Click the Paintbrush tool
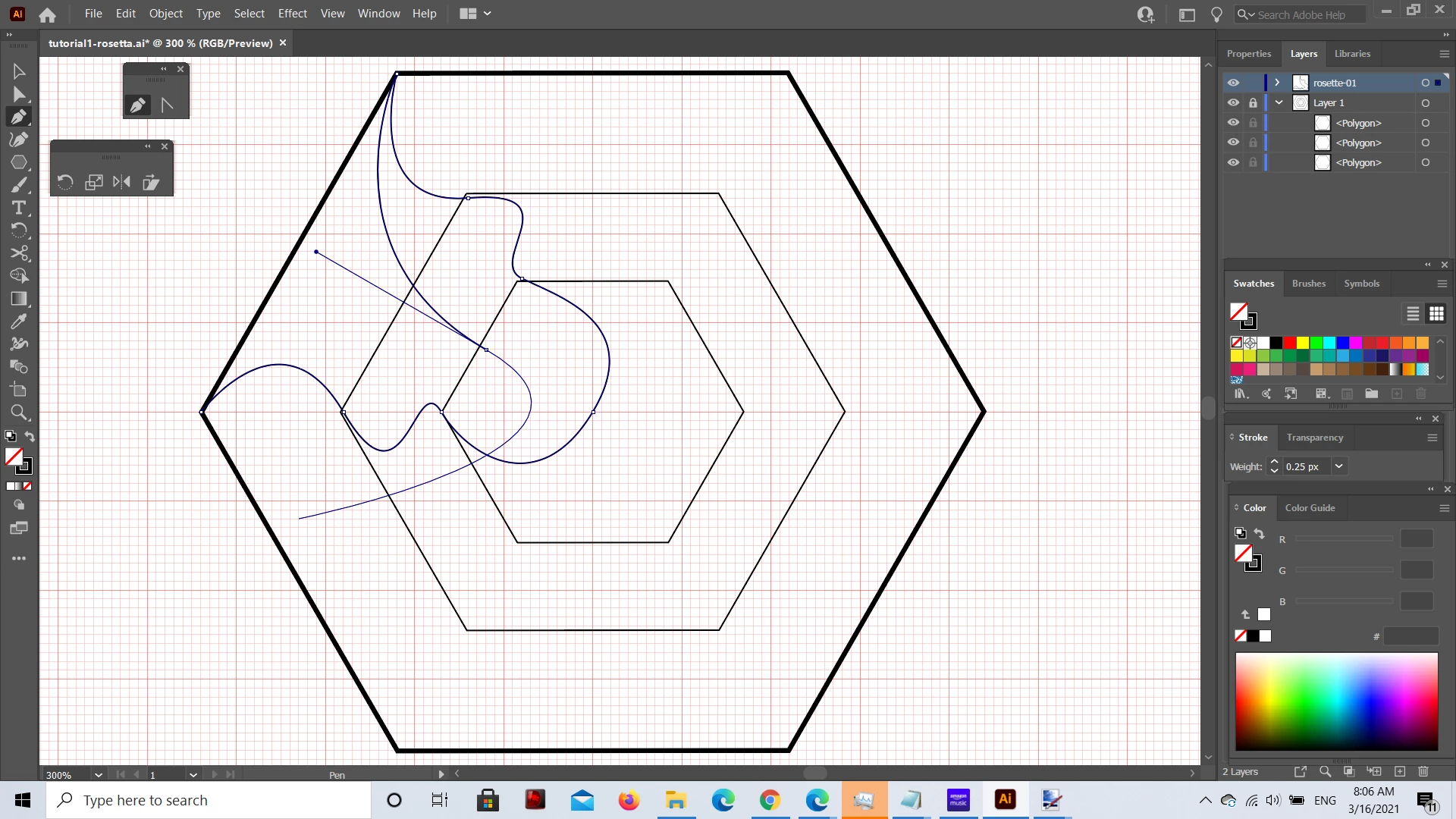 19,185
